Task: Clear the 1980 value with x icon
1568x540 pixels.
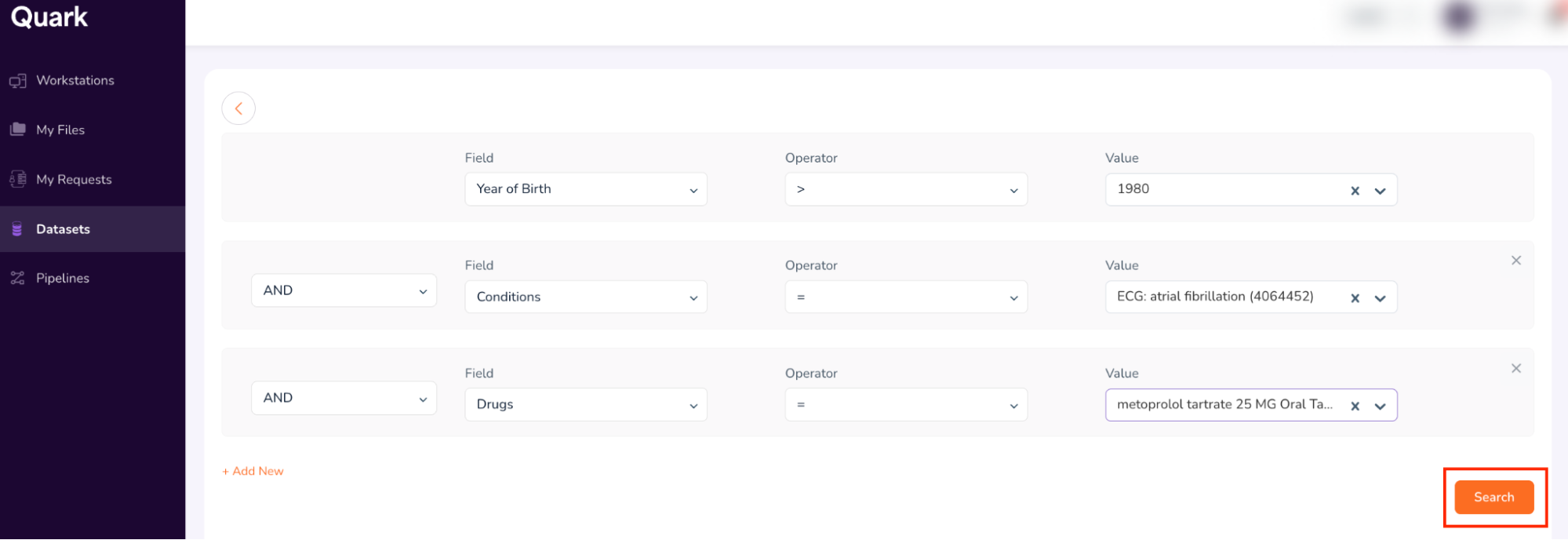Action: pyautogui.click(x=1355, y=191)
